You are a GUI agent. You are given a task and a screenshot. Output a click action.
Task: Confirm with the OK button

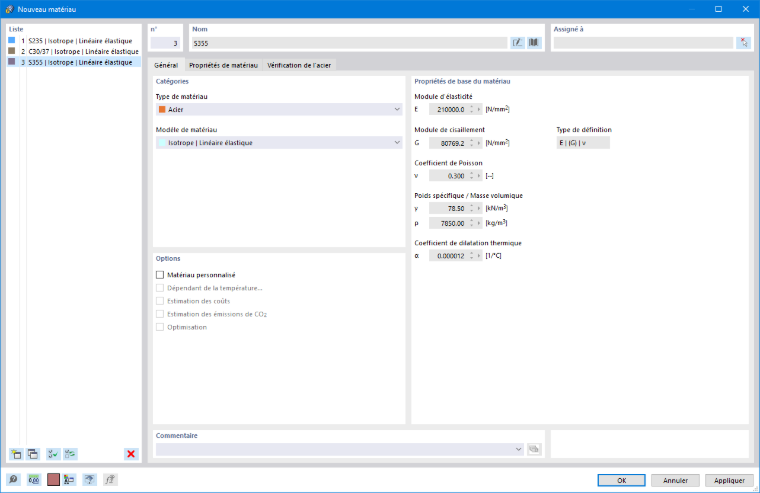621,480
